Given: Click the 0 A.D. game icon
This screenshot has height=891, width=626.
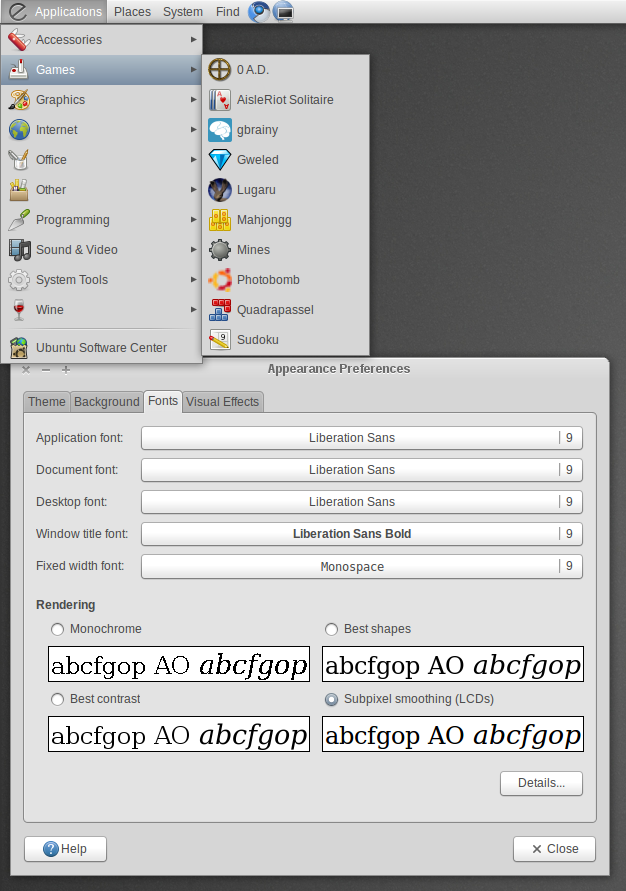Looking at the screenshot, I should [x=219, y=70].
